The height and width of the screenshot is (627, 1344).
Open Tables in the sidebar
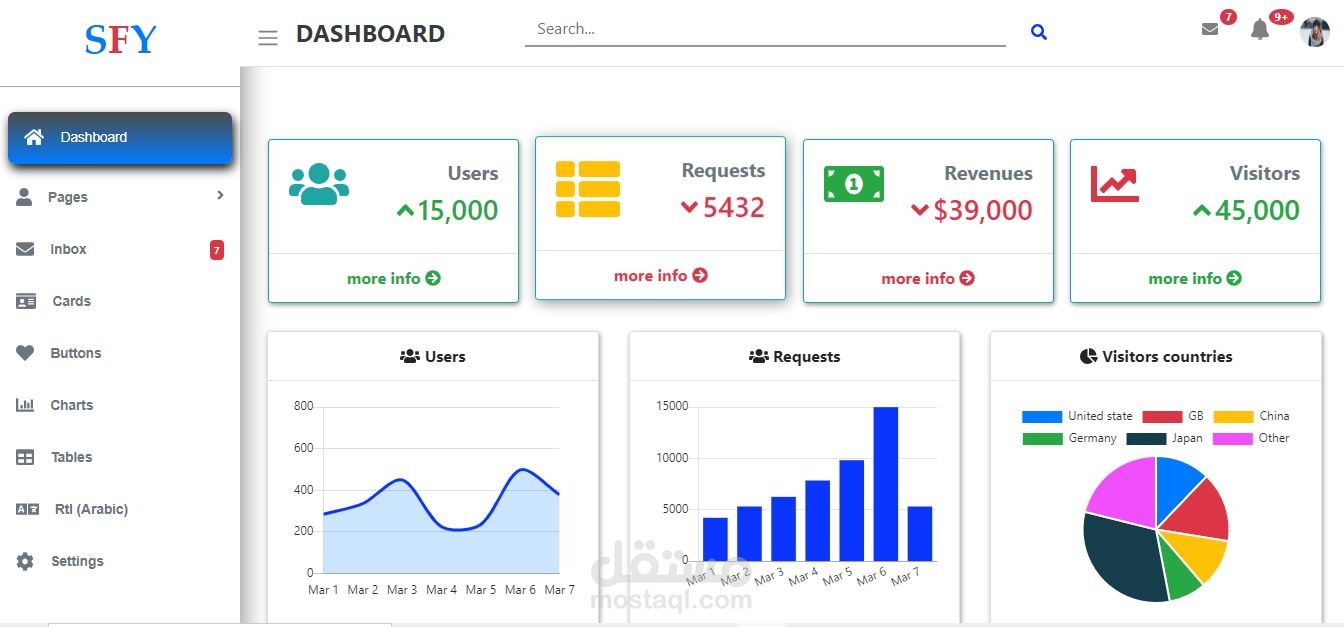[120, 457]
